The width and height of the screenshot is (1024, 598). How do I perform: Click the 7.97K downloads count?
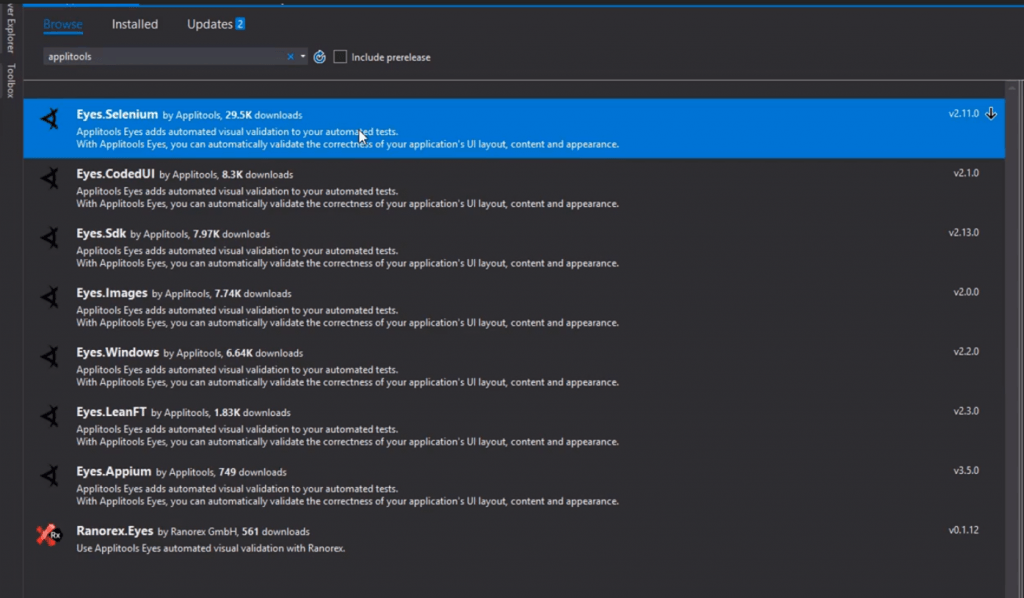pyautogui.click(x=231, y=234)
